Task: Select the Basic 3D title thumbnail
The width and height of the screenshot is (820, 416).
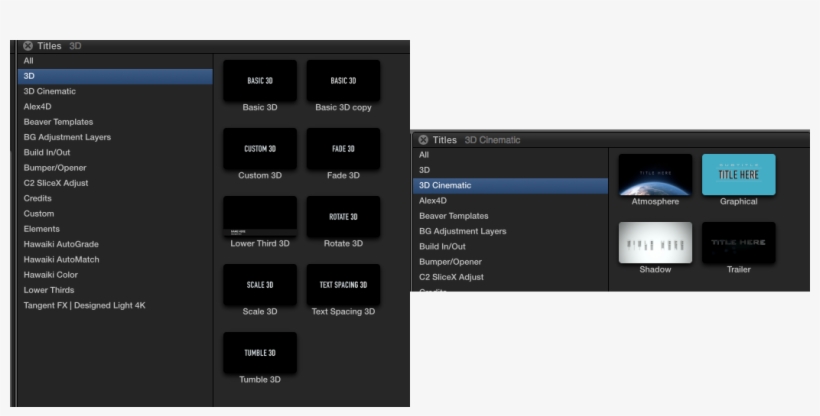Action: click(259, 80)
